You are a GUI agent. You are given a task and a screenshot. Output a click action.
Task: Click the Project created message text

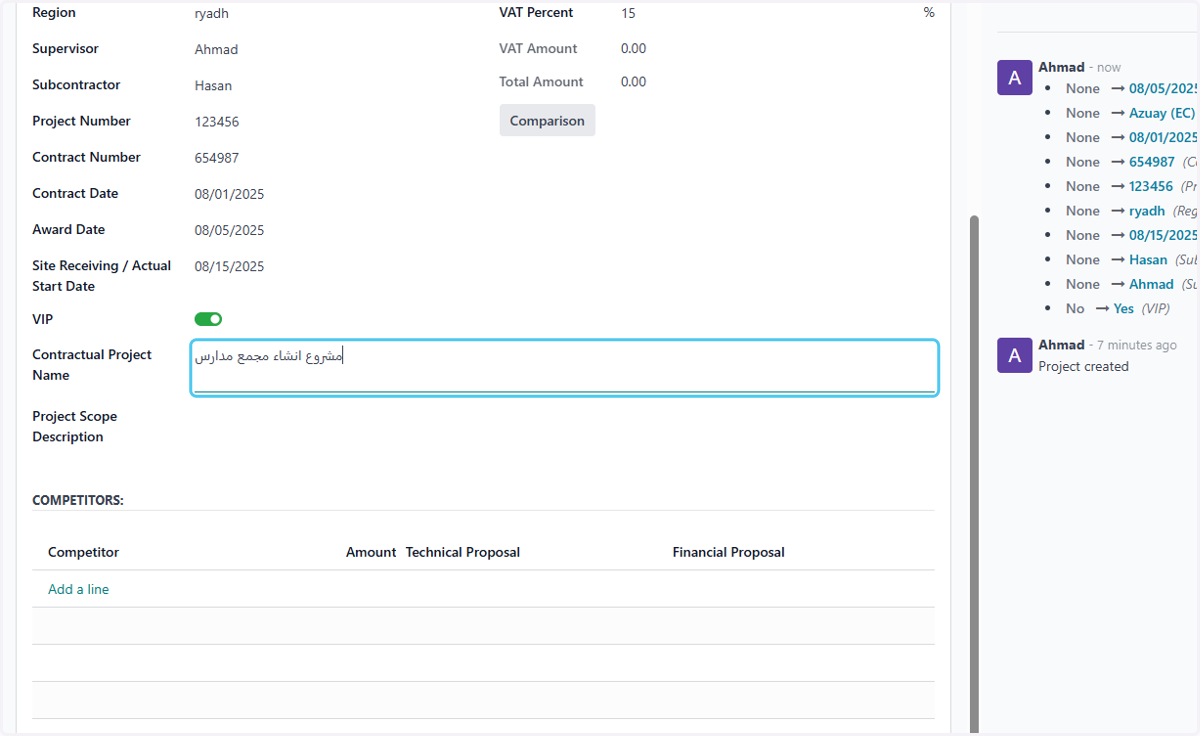(x=1083, y=367)
